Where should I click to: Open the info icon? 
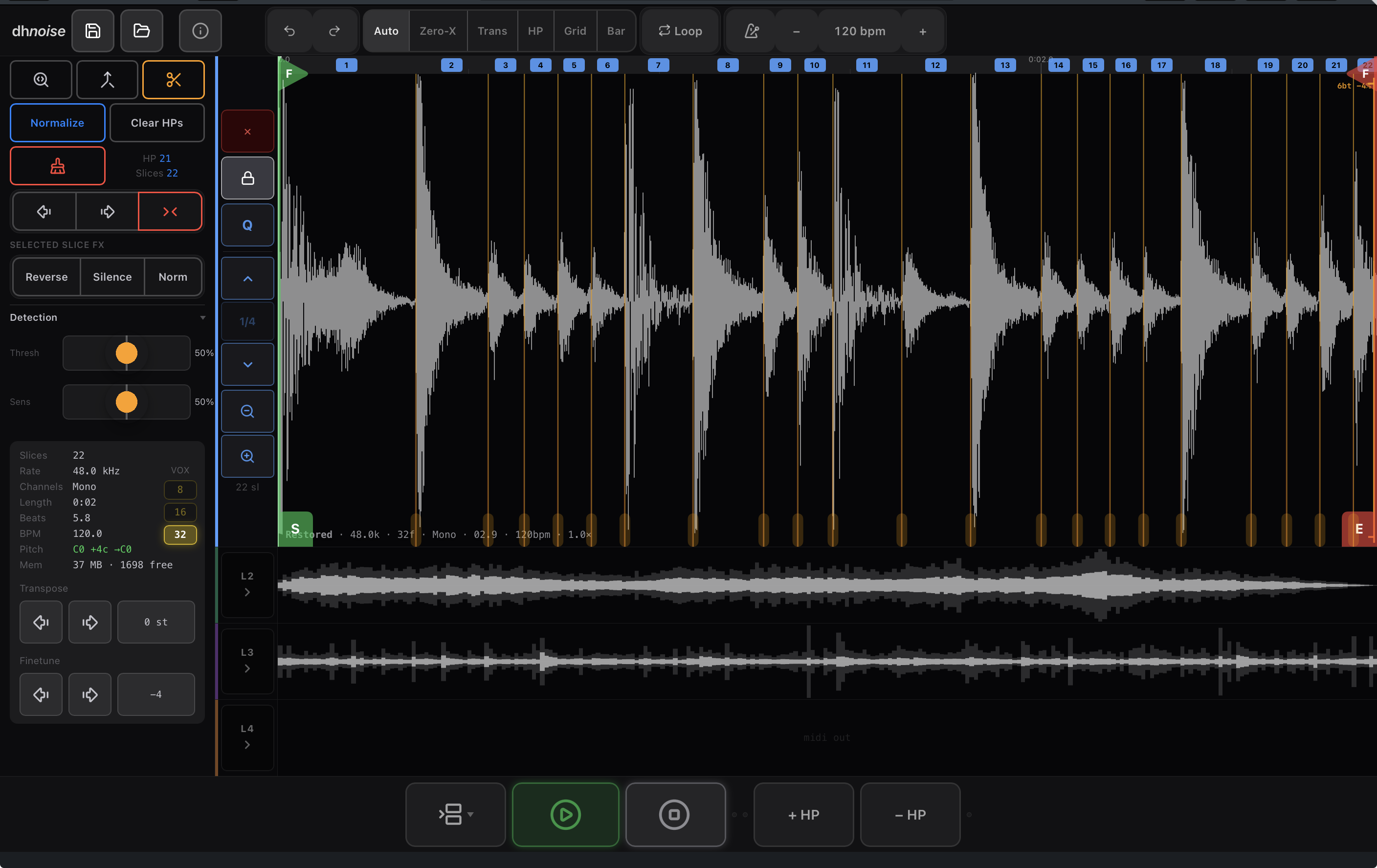click(x=200, y=31)
